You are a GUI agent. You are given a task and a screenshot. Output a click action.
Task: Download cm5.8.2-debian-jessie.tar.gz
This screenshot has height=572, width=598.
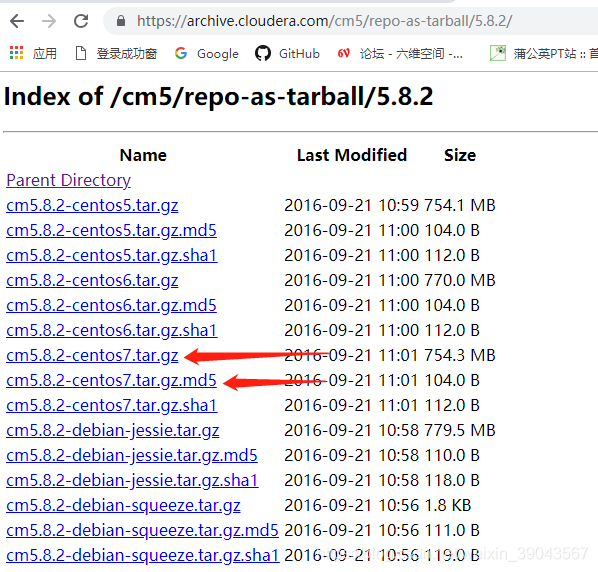(x=113, y=430)
